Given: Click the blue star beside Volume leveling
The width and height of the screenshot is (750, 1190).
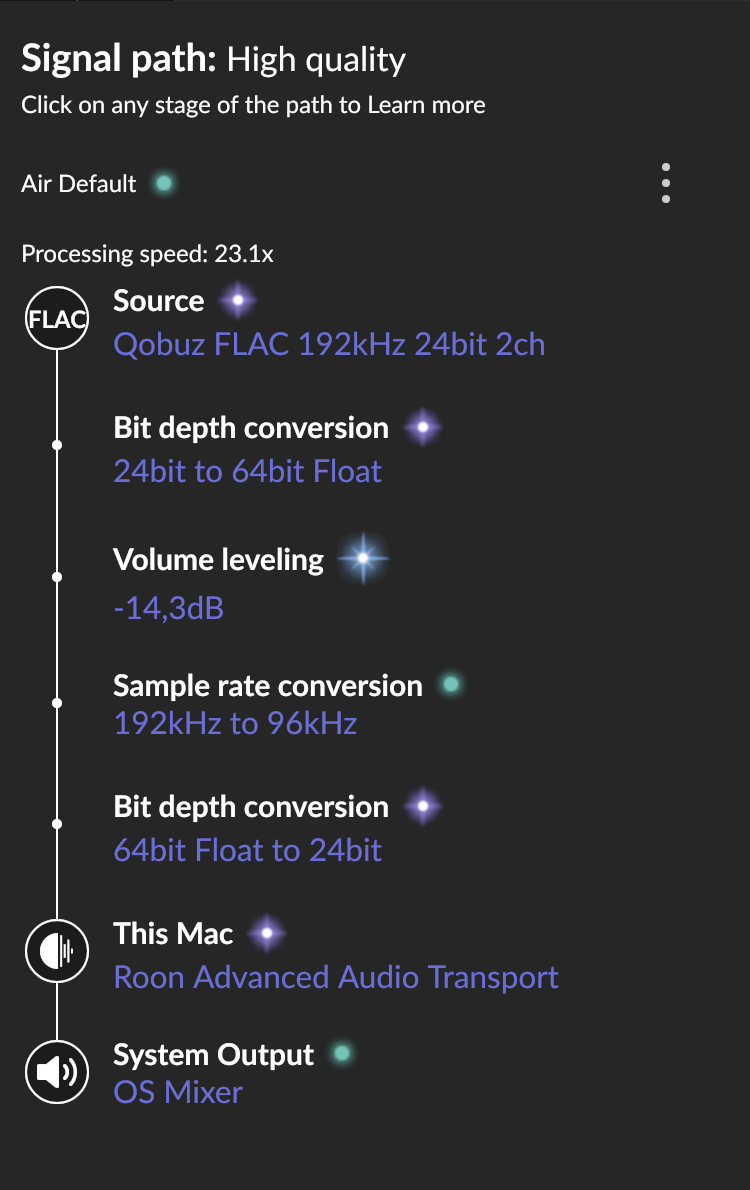Looking at the screenshot, I should (x=362, y=558).
